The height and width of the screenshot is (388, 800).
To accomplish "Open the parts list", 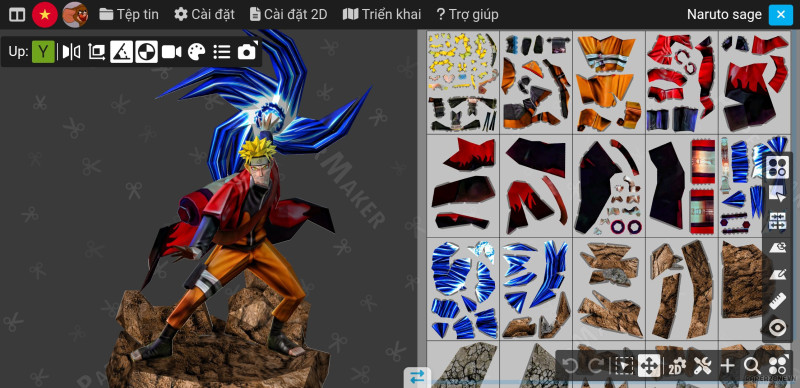I will pyautogui.click(x=221, y=52).
